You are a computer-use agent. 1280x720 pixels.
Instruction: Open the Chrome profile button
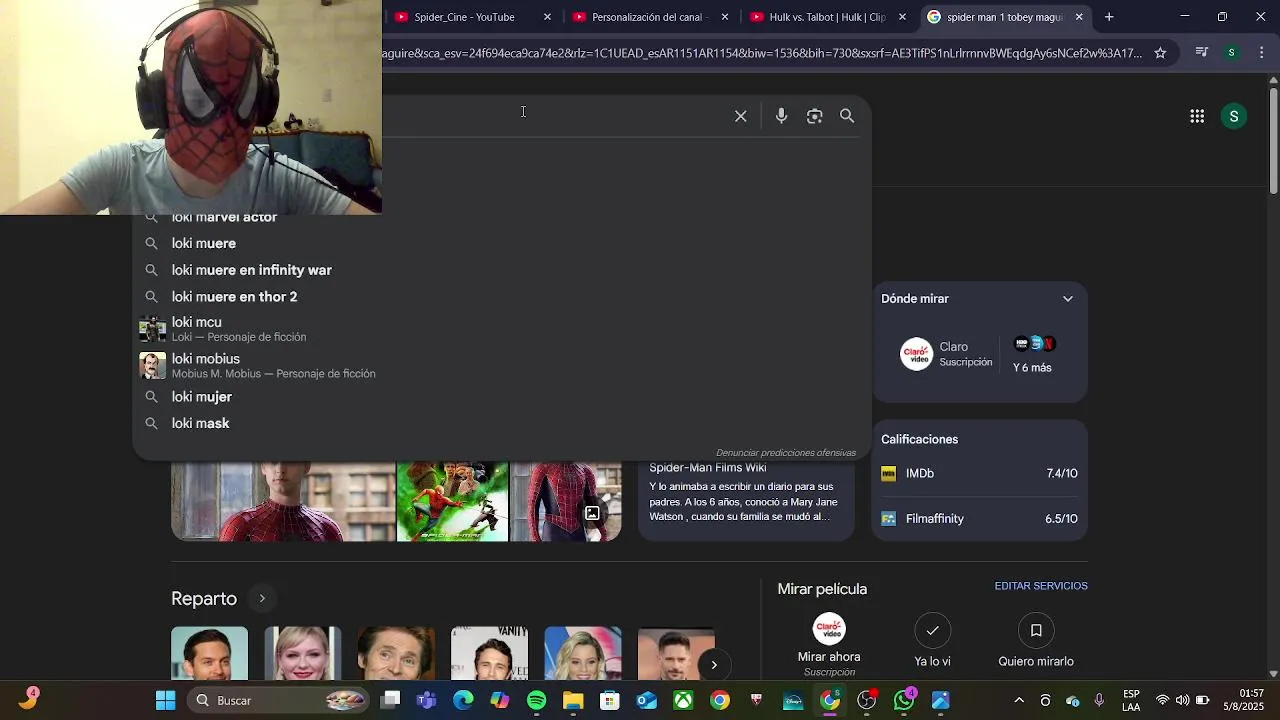pyautogui.click(x=1232, y=53)
